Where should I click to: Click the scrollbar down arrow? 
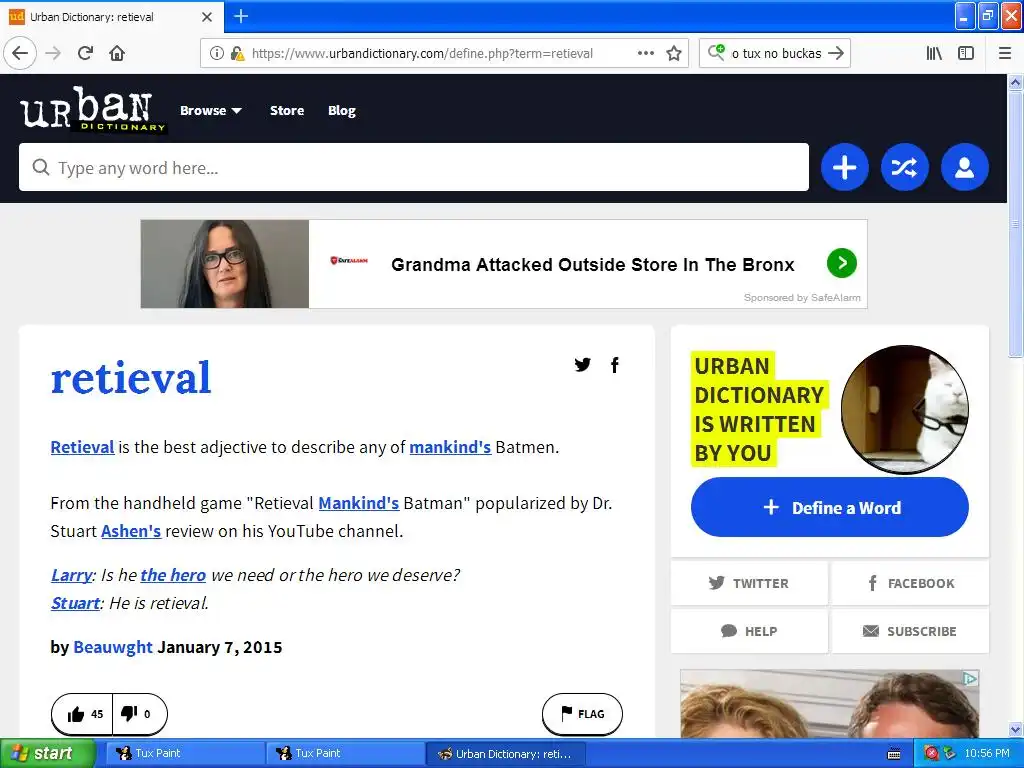1015,729
